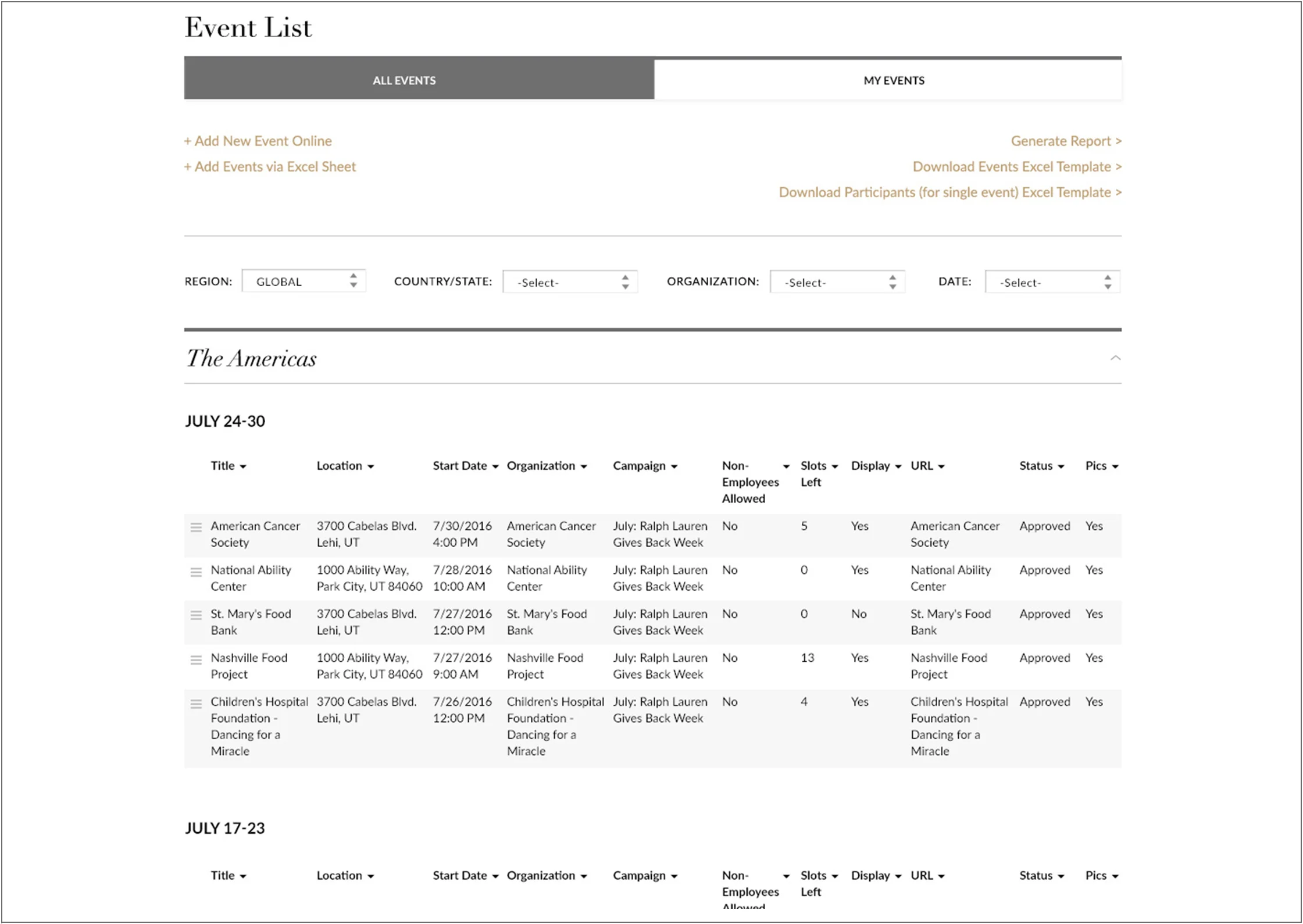This screenshot has height=924, width=1303.
Task: Click drag handle for Children's Hospital Foundation row
Action: tap(196, 704)
